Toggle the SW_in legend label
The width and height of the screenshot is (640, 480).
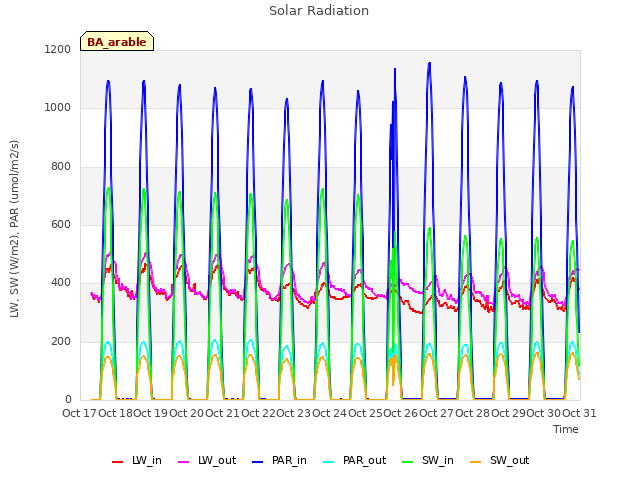[x=438, y=460]
